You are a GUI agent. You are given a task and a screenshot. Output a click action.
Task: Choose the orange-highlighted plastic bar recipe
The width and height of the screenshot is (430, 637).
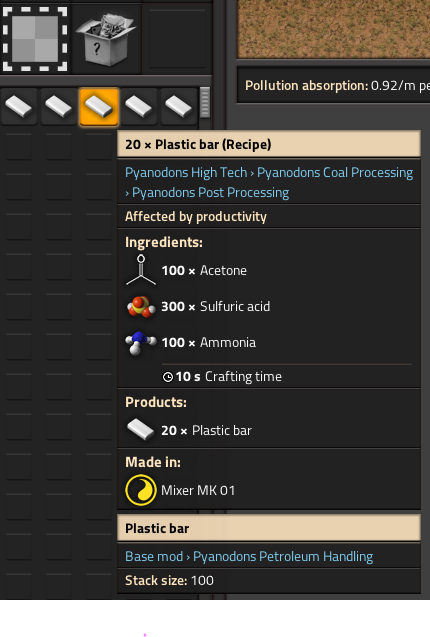[x=99, y=107]
